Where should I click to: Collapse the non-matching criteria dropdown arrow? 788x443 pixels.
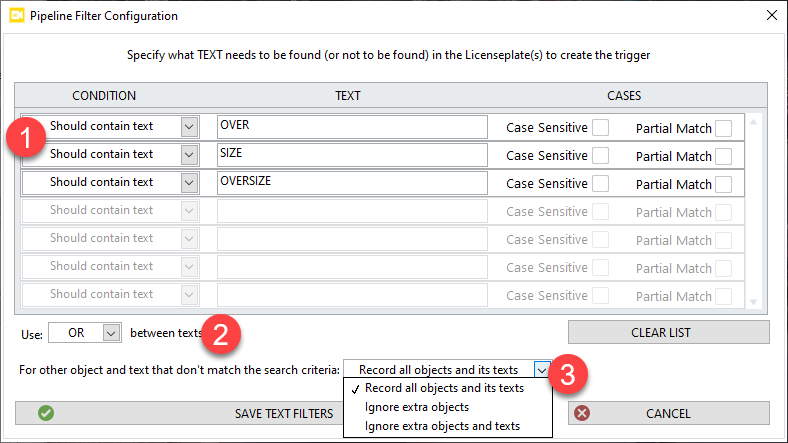(541, 369)
